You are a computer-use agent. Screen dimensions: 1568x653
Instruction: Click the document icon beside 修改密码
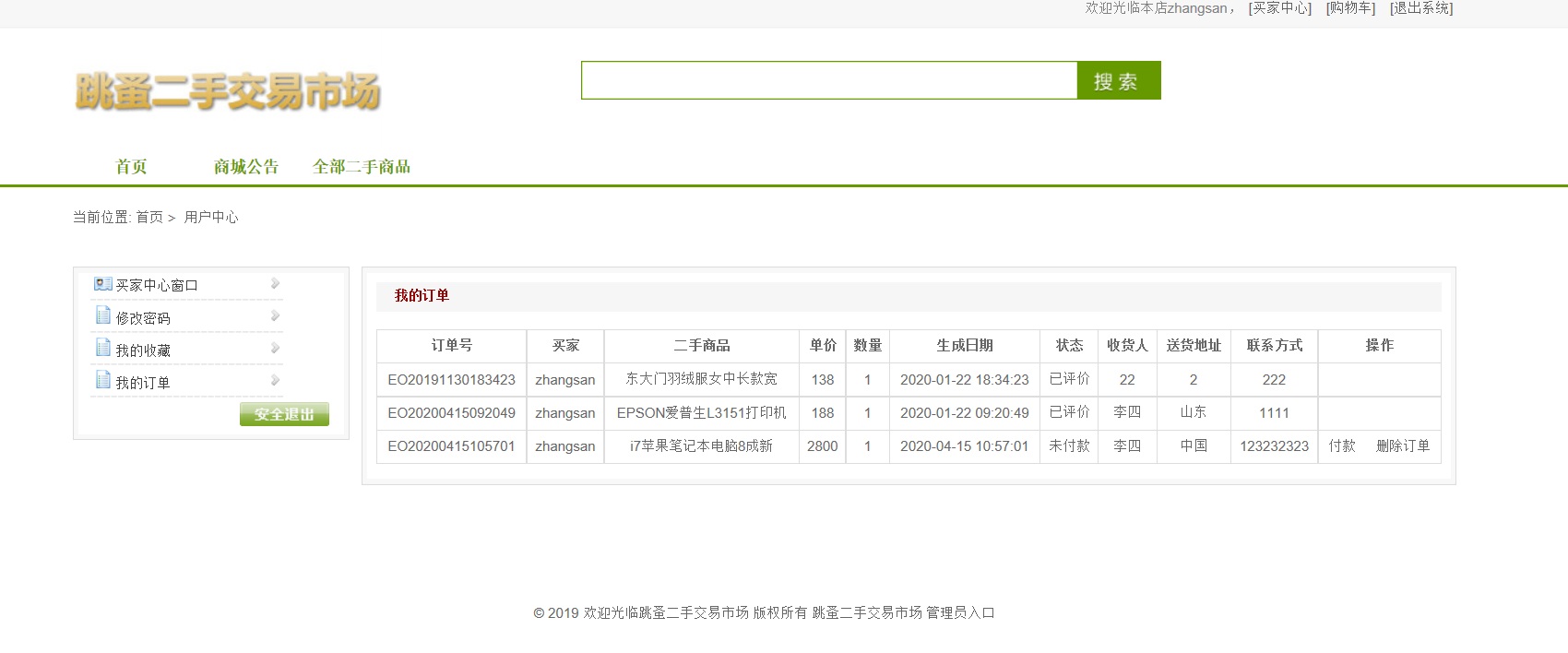tap(103, 315)
